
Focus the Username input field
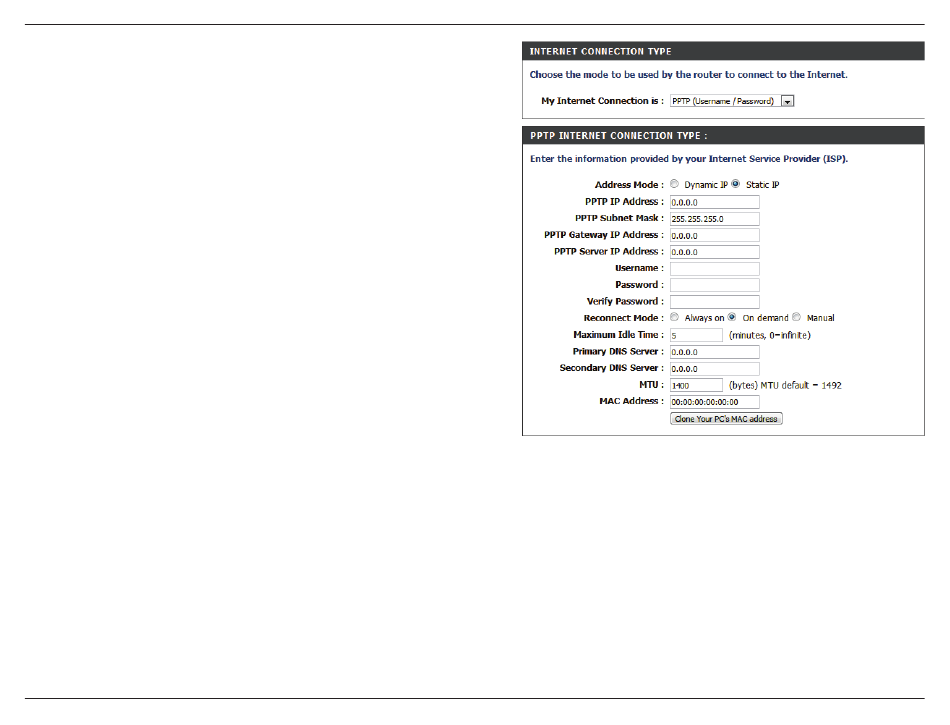(714, 269)
